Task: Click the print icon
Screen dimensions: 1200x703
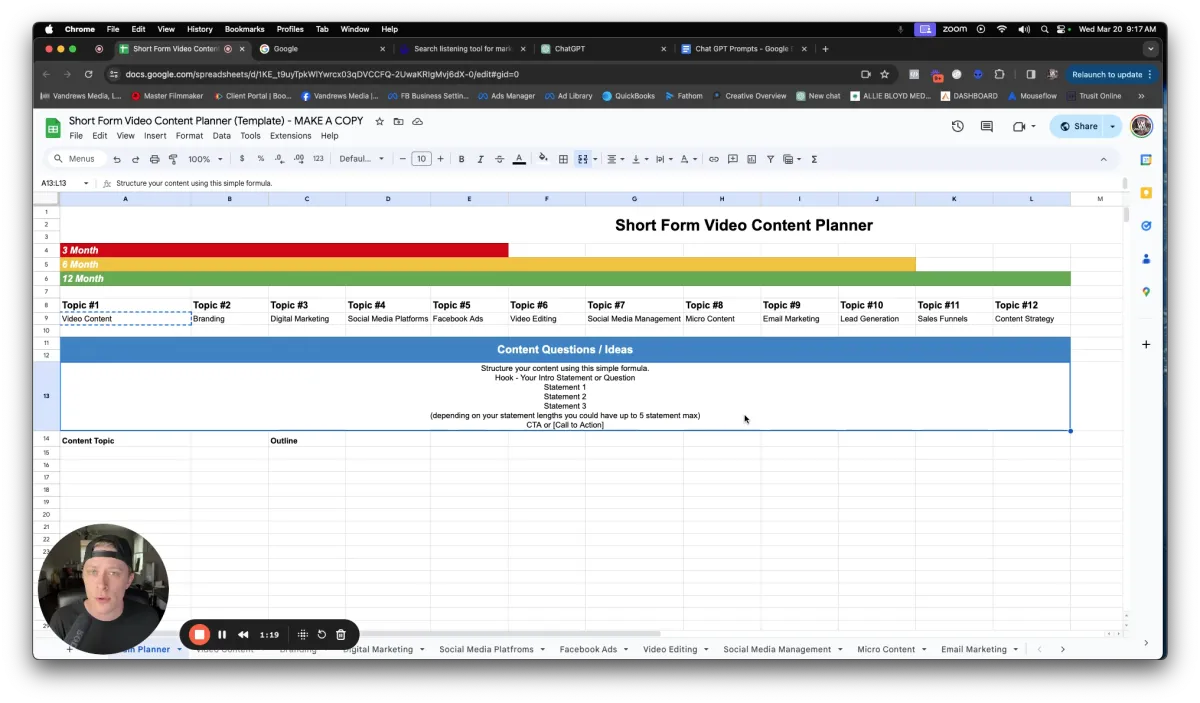Action: point(154,159)
